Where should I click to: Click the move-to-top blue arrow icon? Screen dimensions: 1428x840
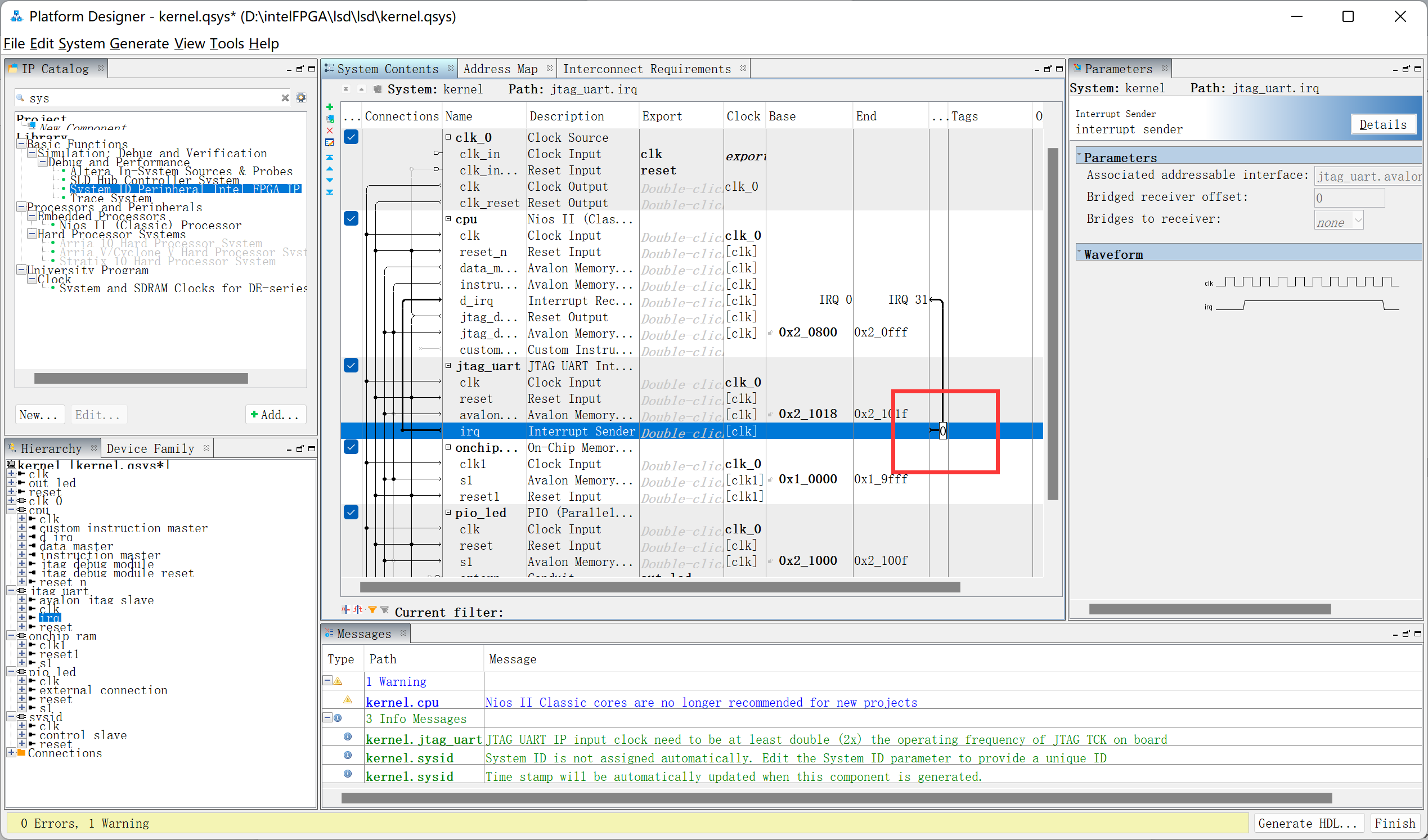click(x=330, y=157)
